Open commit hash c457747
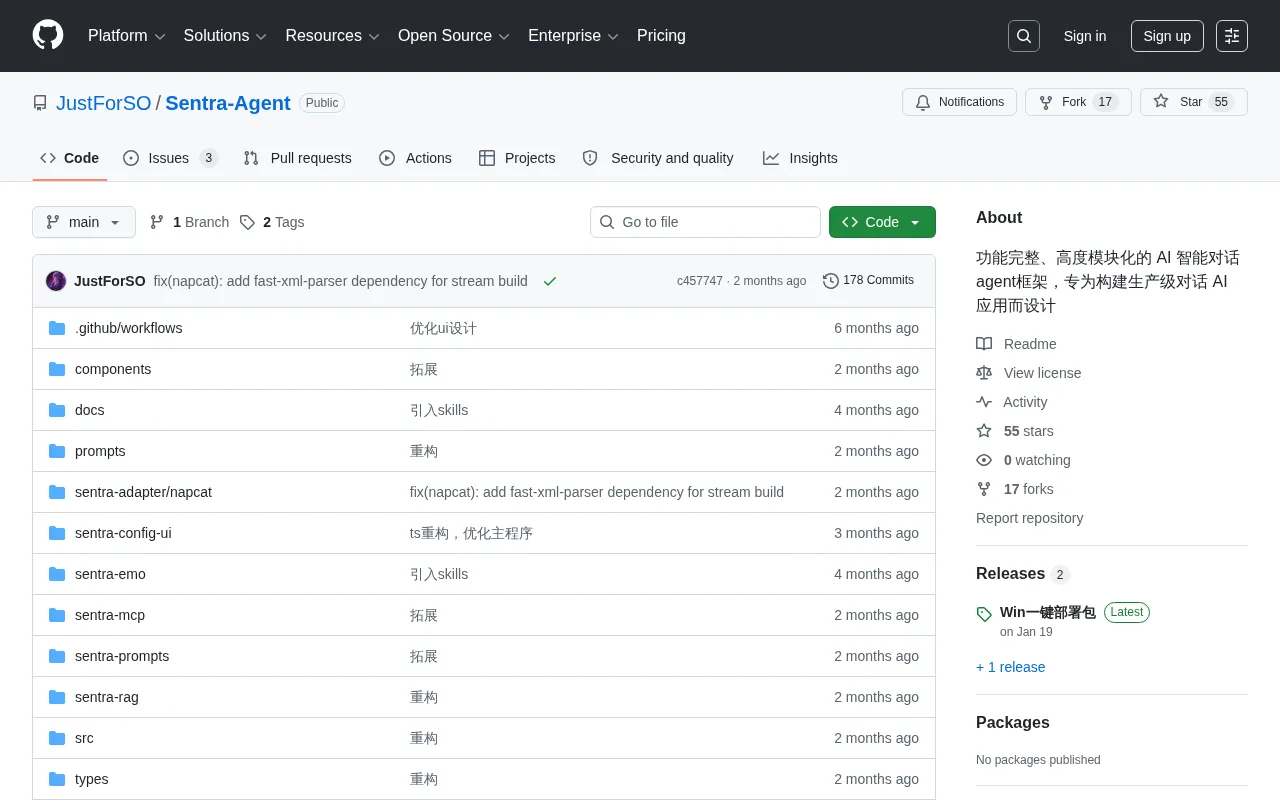Screen dimensions: 1280x800 (700, 281)
